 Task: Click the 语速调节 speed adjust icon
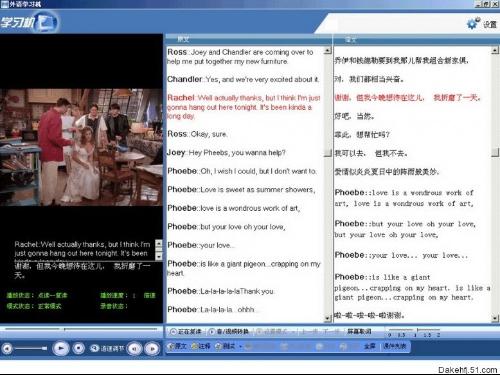point(95,348)
